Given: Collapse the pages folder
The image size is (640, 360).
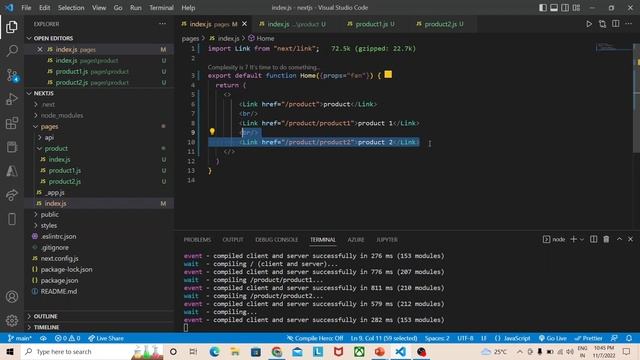Looking at the screenshot, I should [x=36, y=127].
